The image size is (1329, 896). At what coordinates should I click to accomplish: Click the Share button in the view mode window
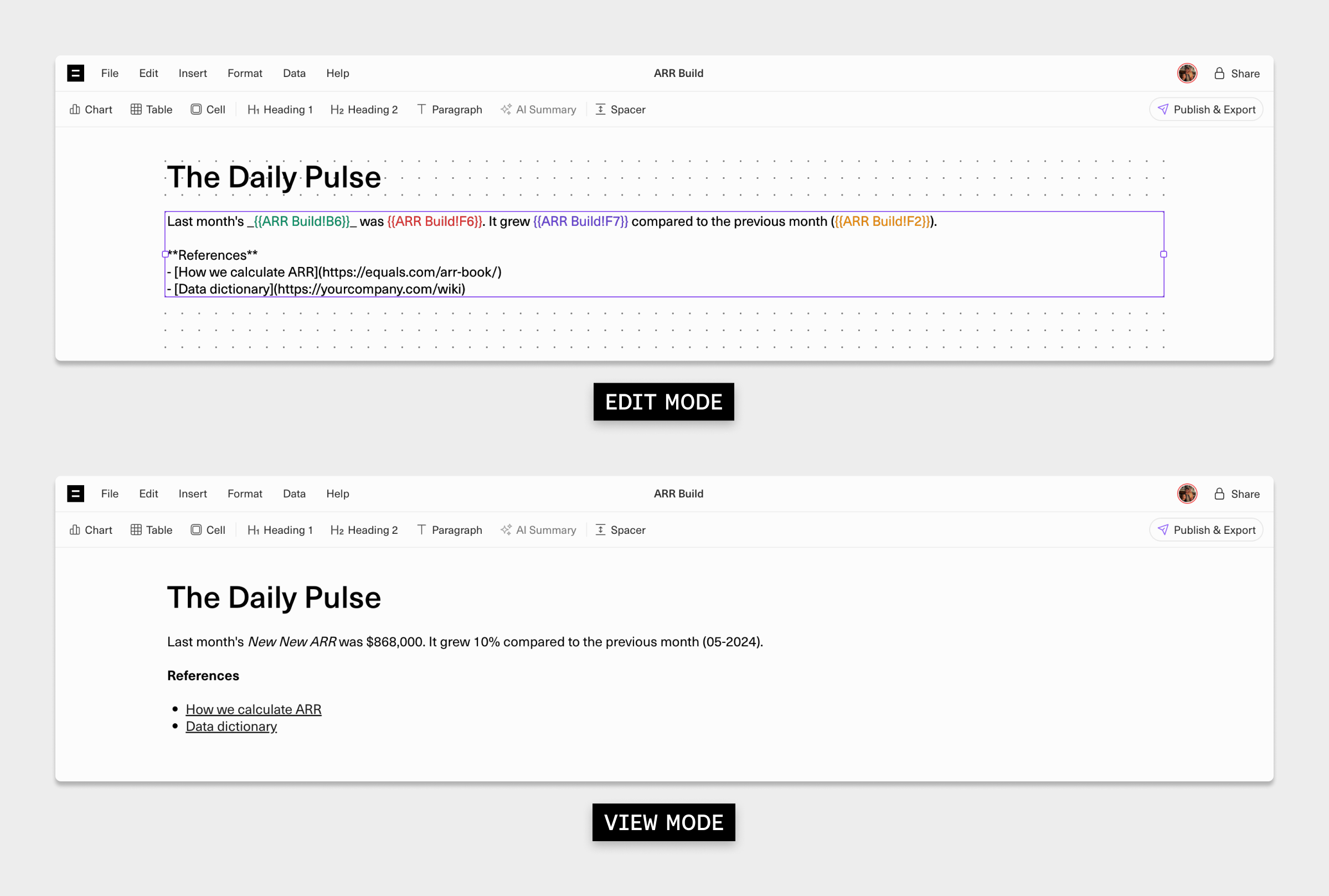pyautogui.click(x=1237, y=494)
